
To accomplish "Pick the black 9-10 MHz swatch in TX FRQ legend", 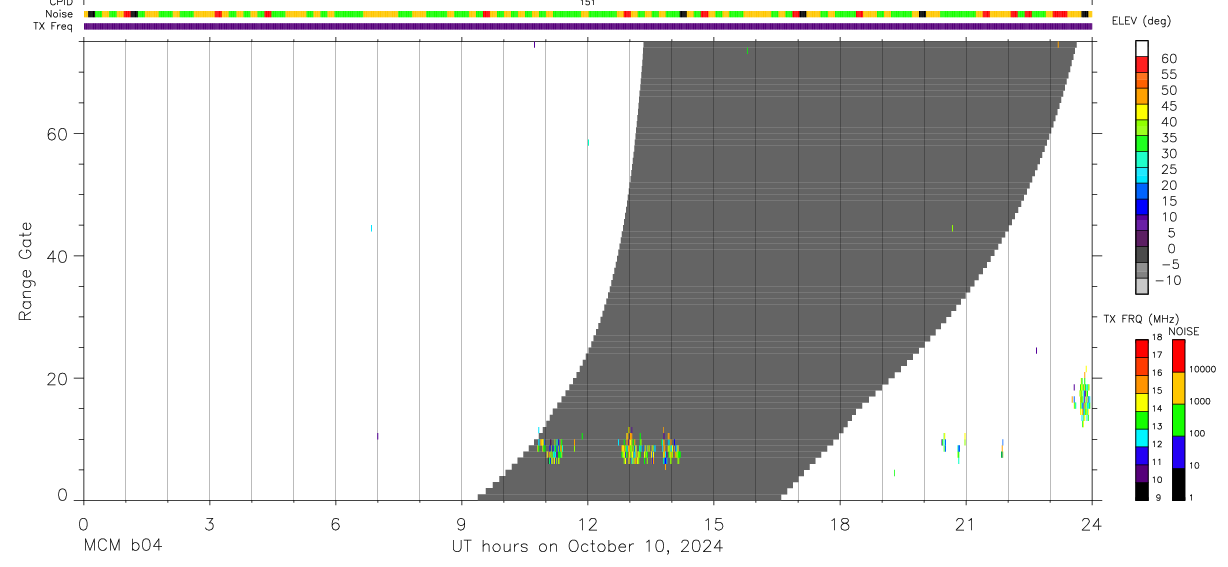I will (1141, 490).
